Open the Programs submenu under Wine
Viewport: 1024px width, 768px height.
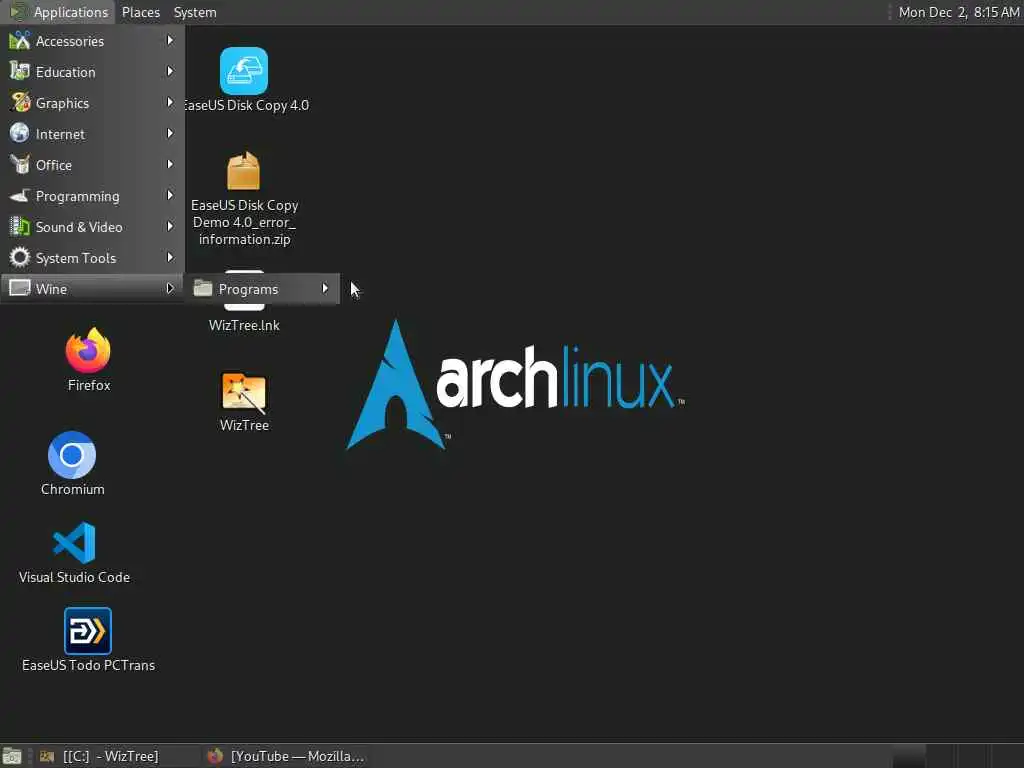coord(263,289)
